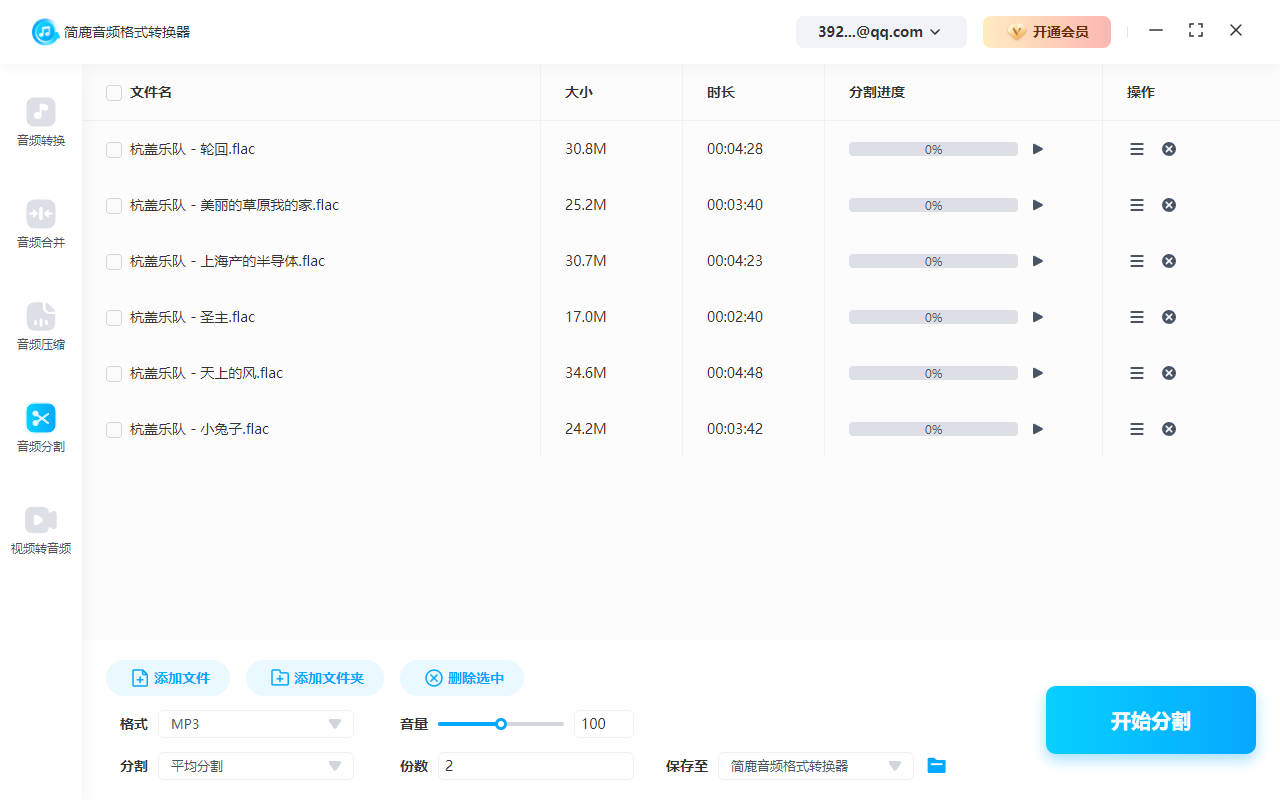Open the 分割 平均分割 dropdown
The height and width of the screenshot is (800, 1280).
pos(258,766)
